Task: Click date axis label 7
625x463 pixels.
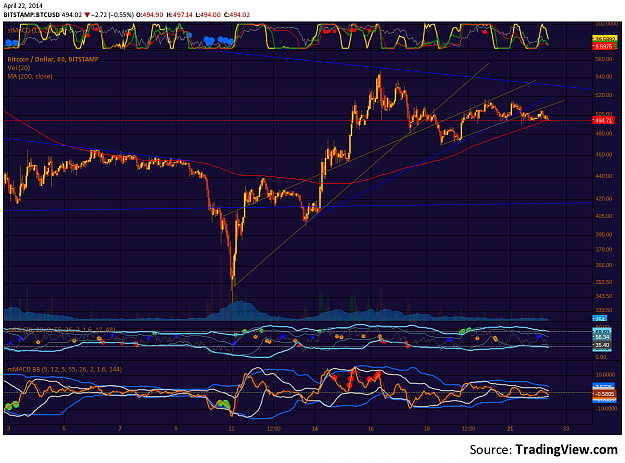Action: pyautogui.click(x=120, y=429)
